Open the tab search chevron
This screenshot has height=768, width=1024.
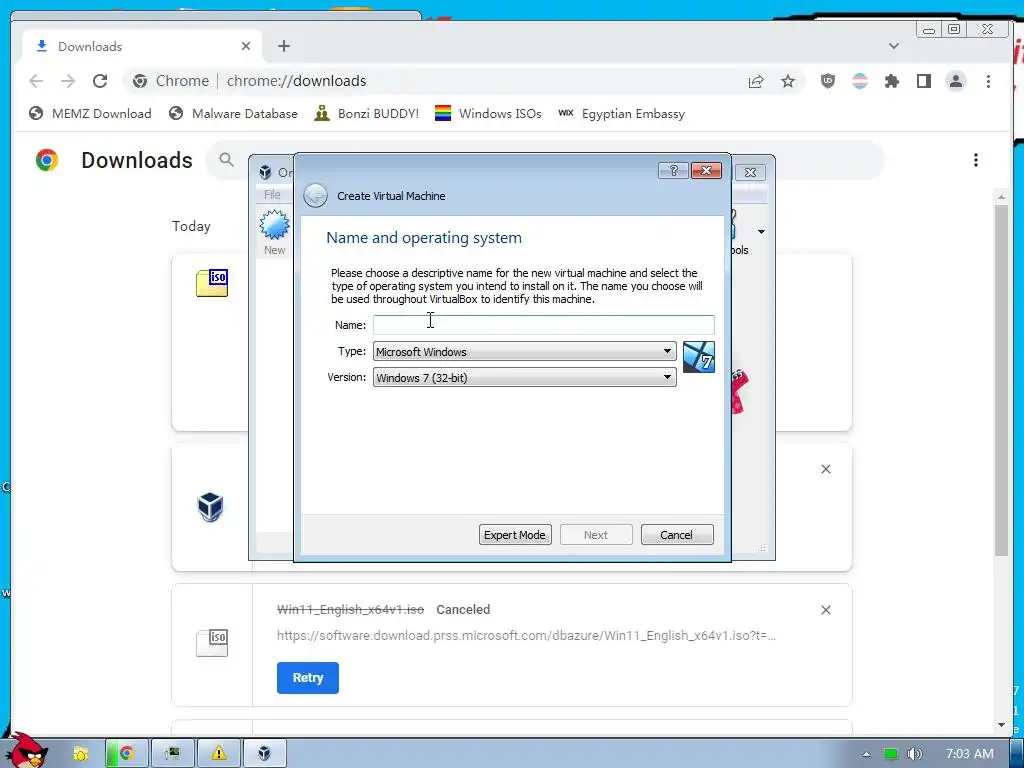894,46
